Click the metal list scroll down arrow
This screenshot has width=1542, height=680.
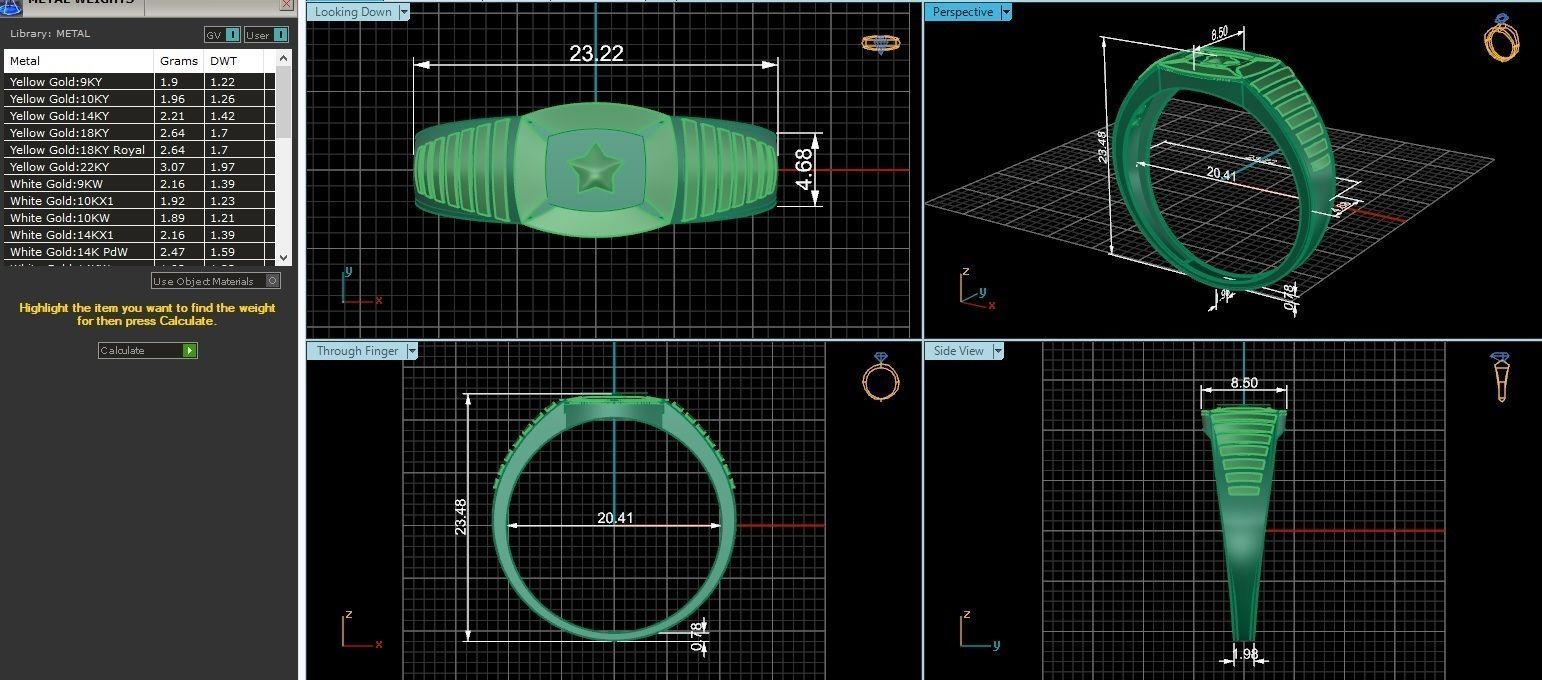(x=283, y=258)
